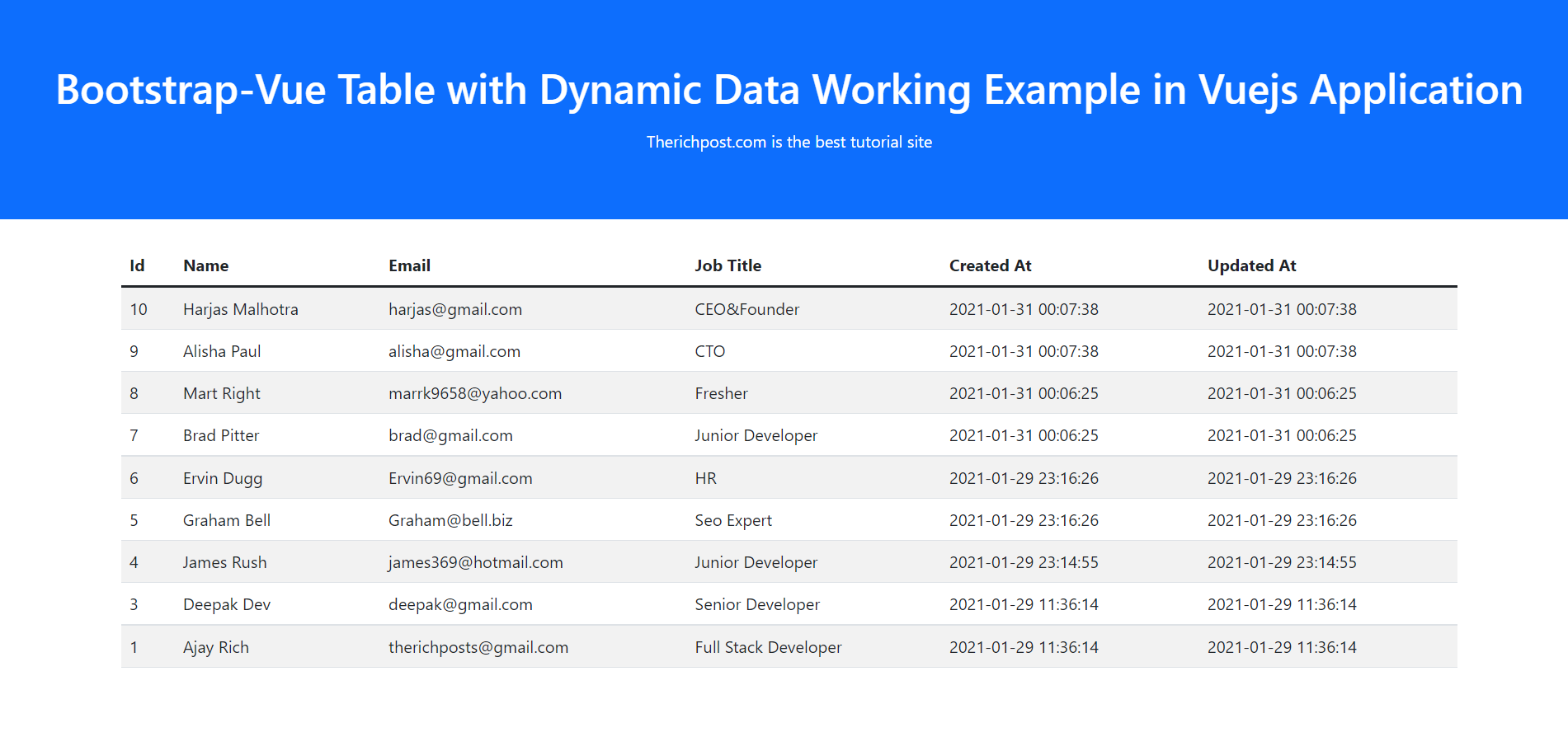This screenshot has width=1568, height=751.
Task: Click the email harjas@gmail.com
Action: pos(455,309)
